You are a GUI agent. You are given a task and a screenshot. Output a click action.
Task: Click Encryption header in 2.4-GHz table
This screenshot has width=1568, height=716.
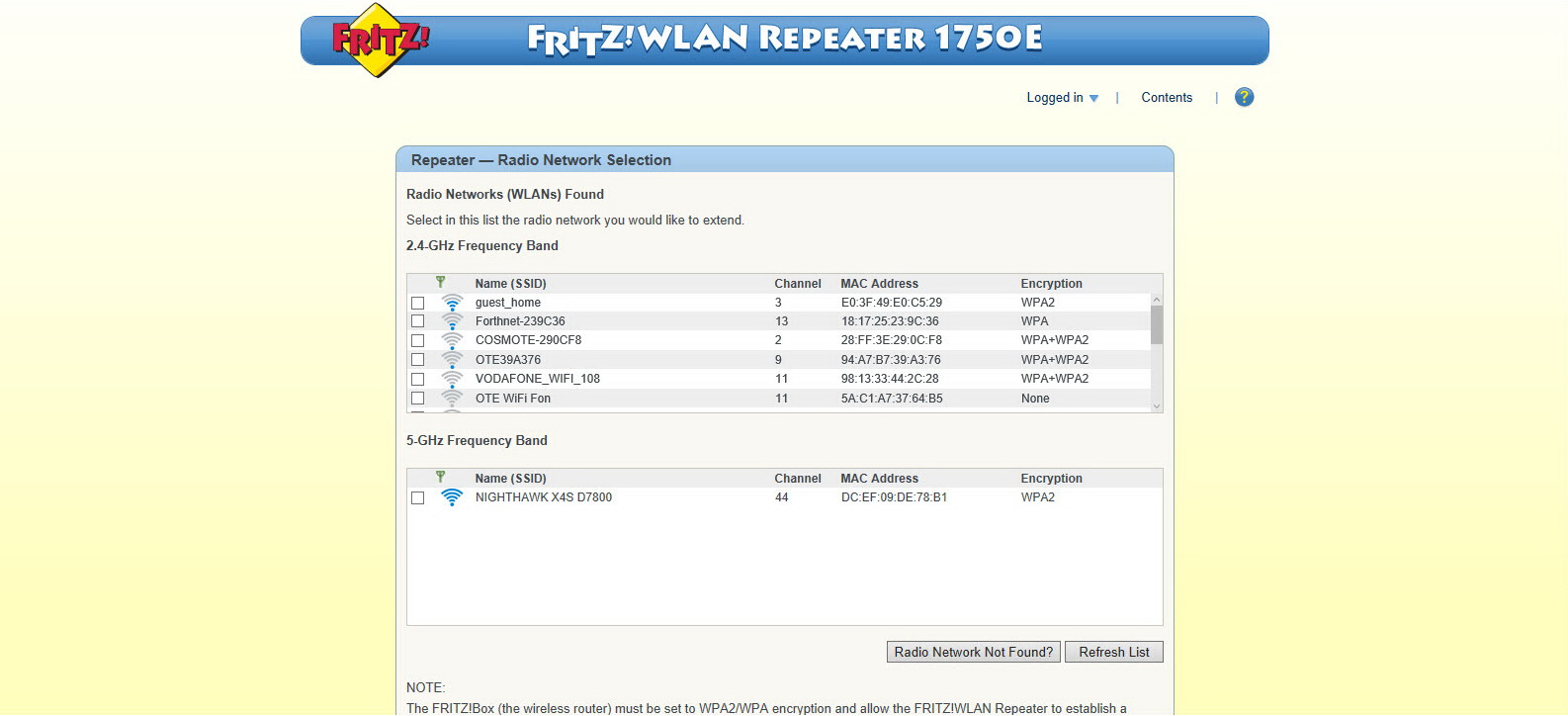(1051, 284)
